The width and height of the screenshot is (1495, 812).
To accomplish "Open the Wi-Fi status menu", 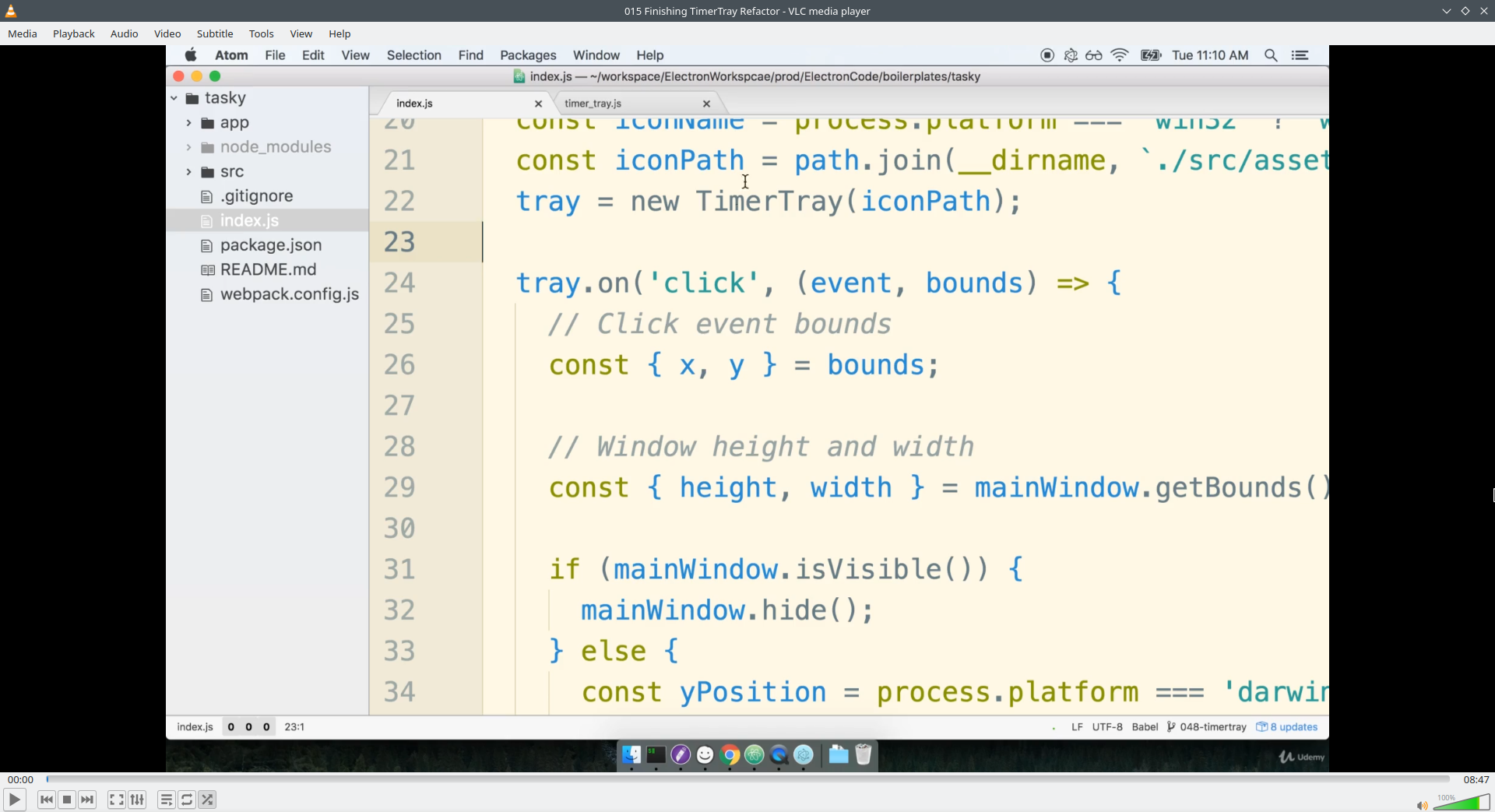I will click(1120, 55).
